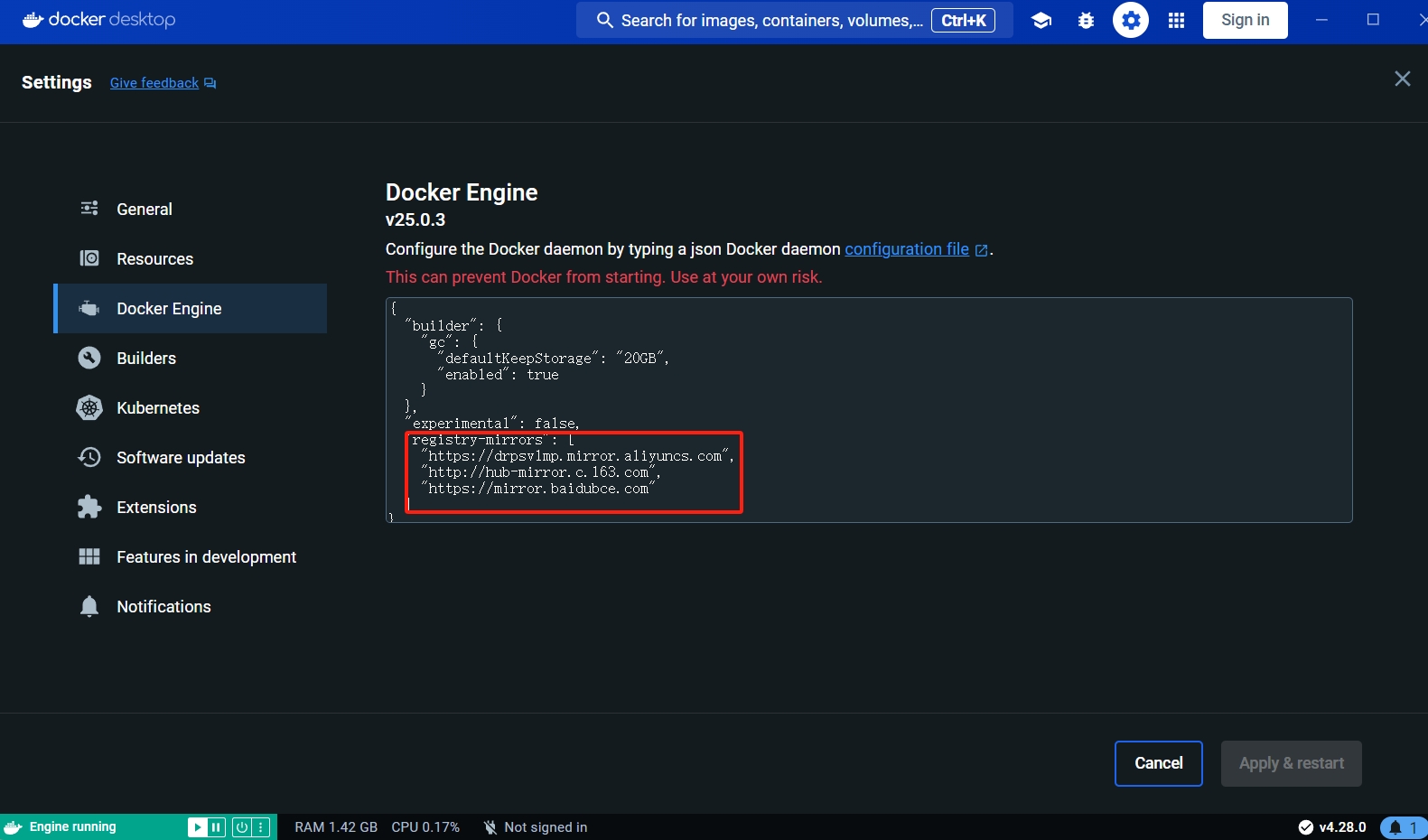Go to the Extensions settings tab
Image resolution: width=1428 pixels, height=840 pixels.
click(x=191, y=507)
